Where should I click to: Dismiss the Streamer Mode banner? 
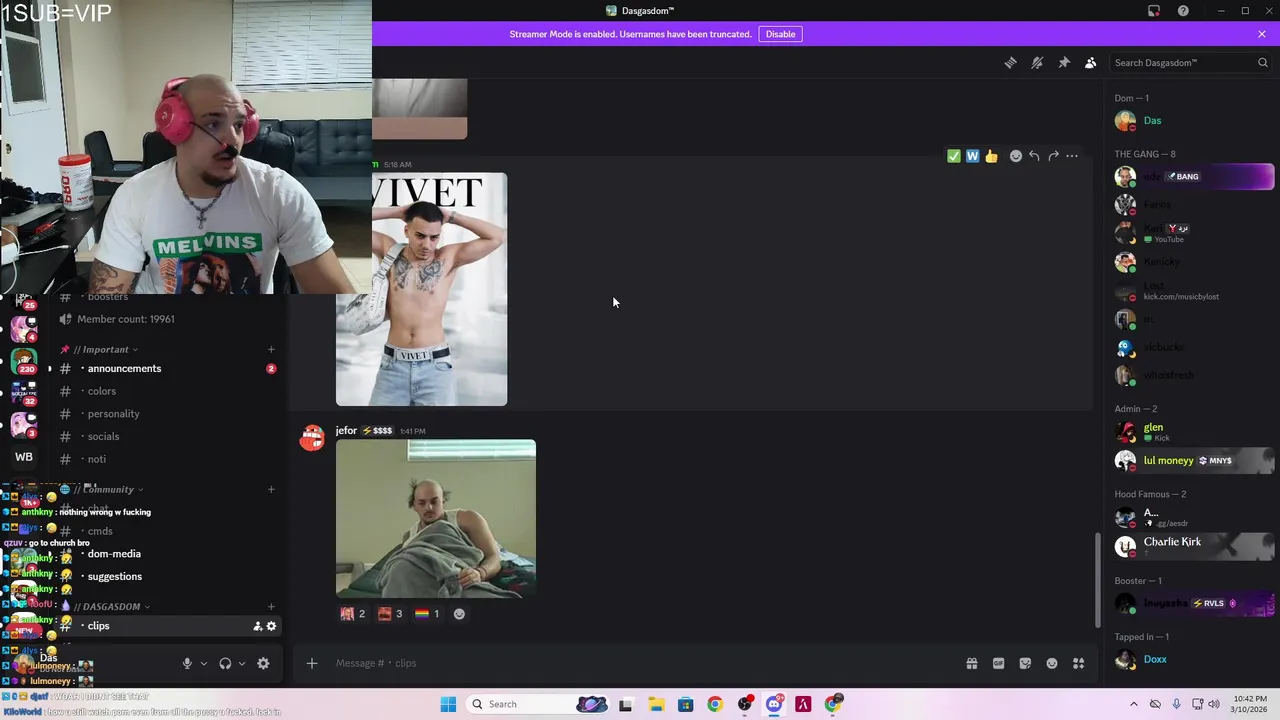1262,34
